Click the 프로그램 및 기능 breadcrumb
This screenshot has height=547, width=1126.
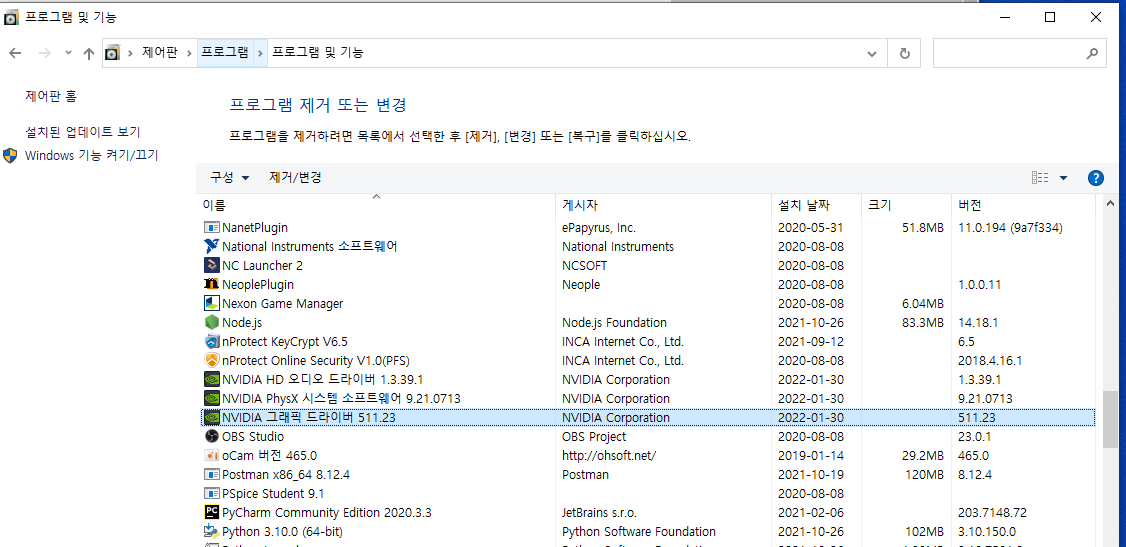click(x=317, y=52)
